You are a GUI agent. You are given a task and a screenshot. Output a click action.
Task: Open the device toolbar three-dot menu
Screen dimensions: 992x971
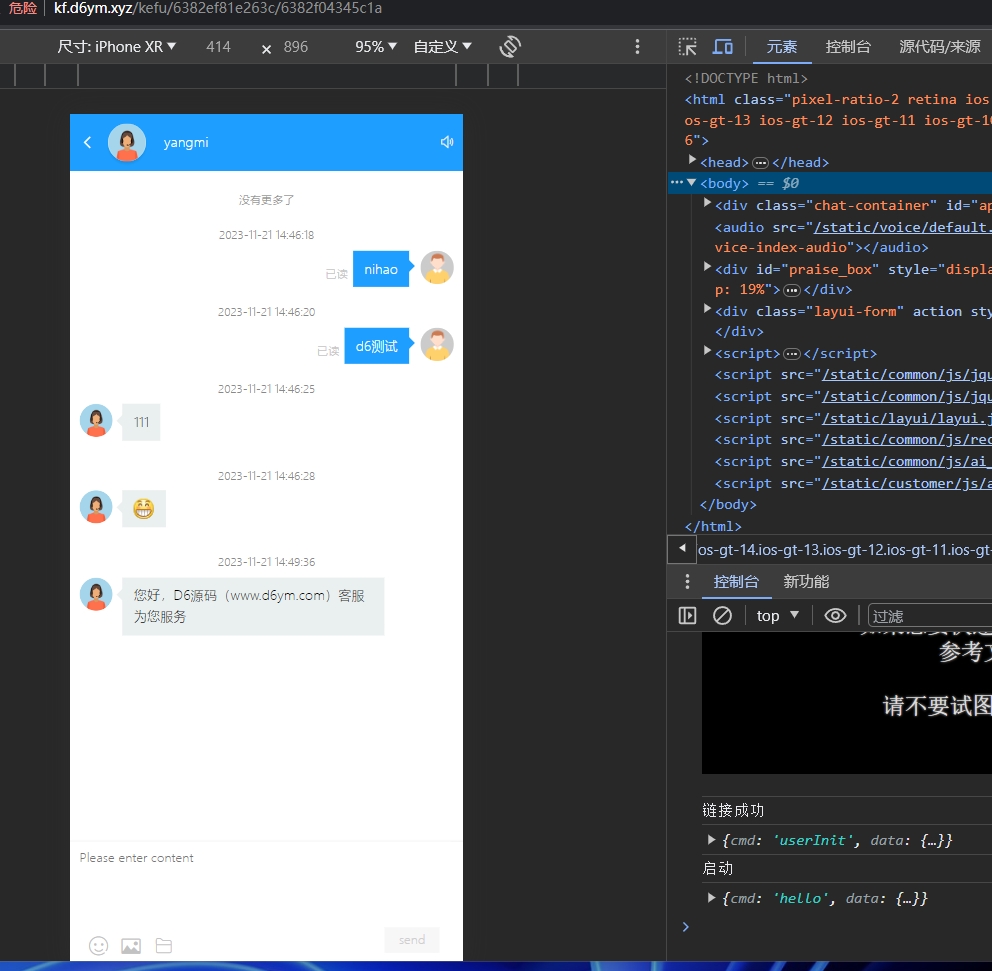638,47
